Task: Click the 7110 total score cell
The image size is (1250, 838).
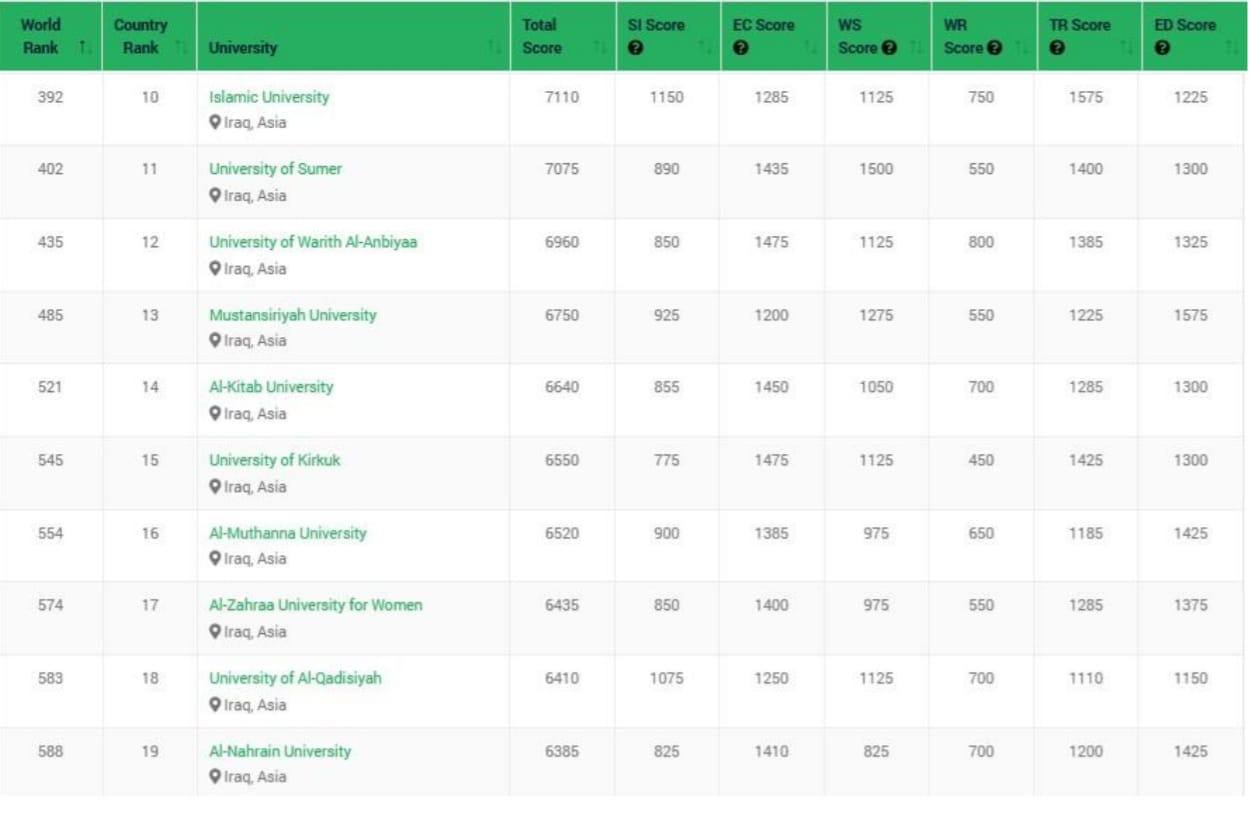Action: (x=561, y=97)
